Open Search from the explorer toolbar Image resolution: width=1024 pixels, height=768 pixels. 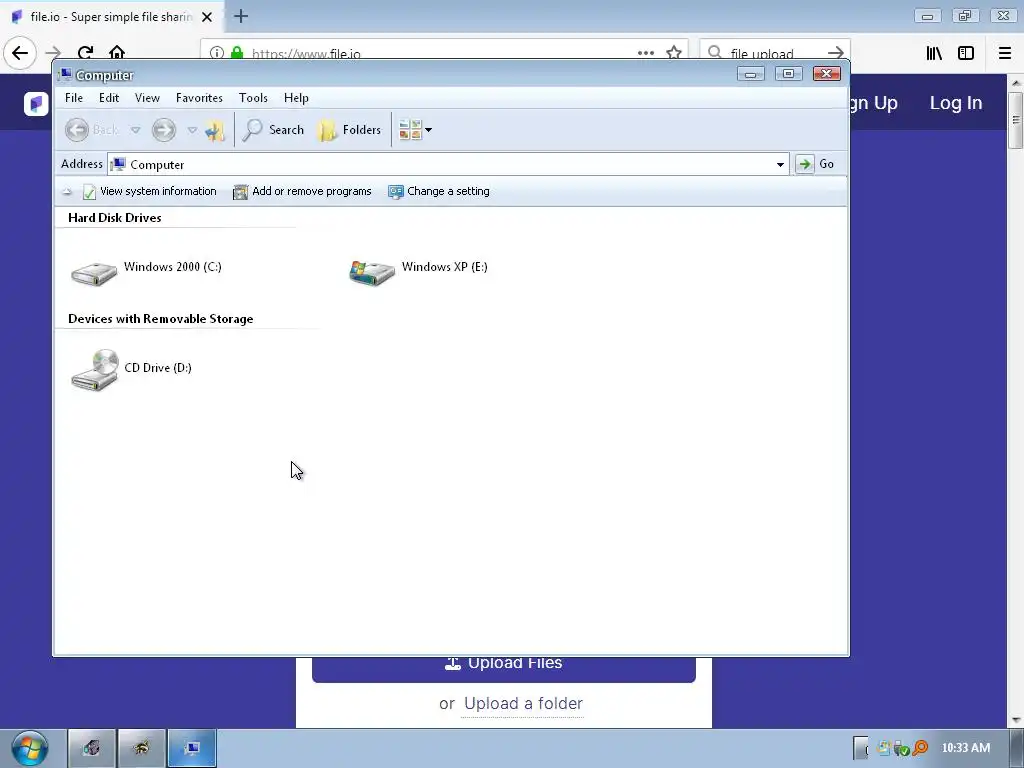[x=273, y=130]
